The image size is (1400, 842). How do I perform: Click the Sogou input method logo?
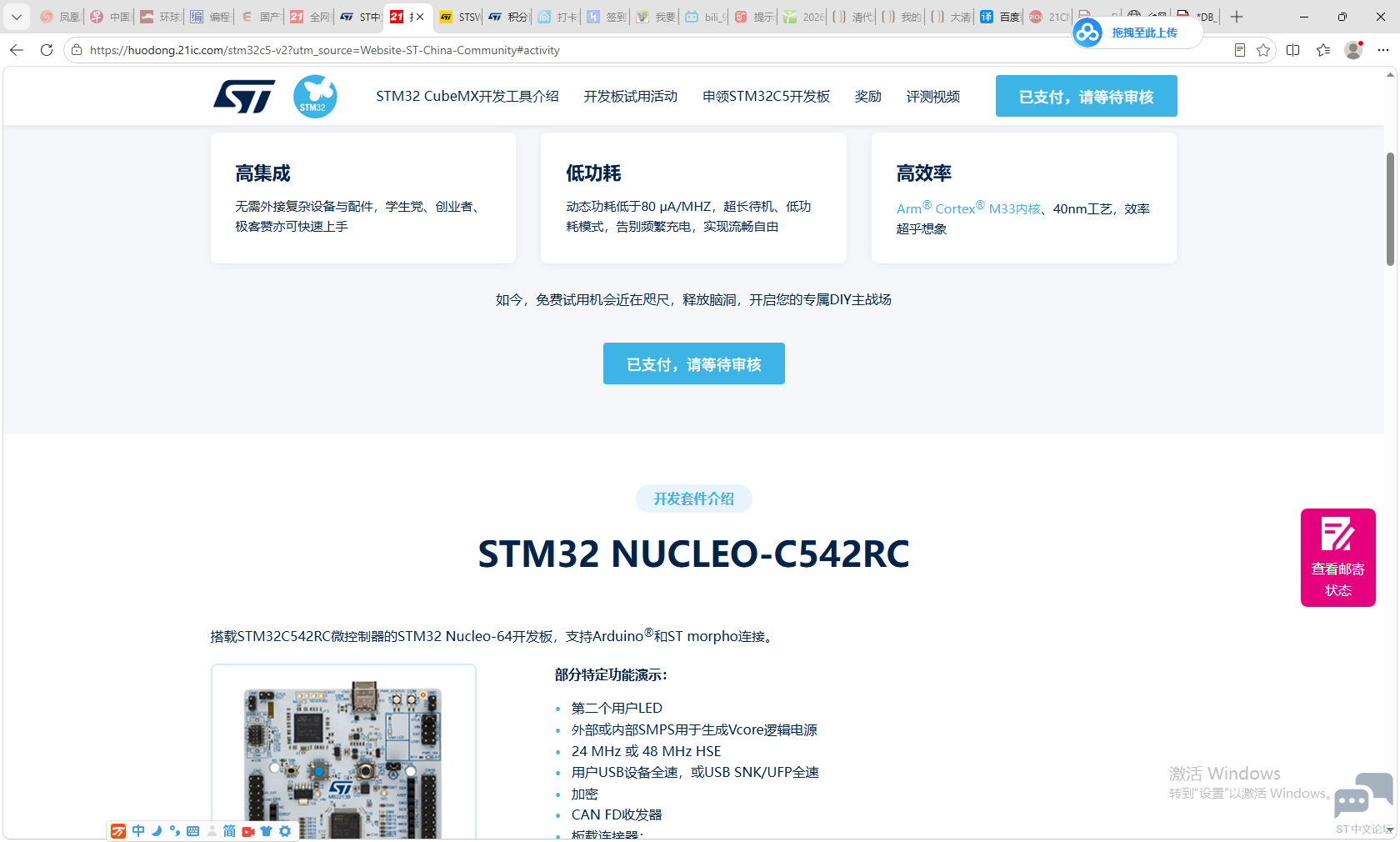click(118, 831)
